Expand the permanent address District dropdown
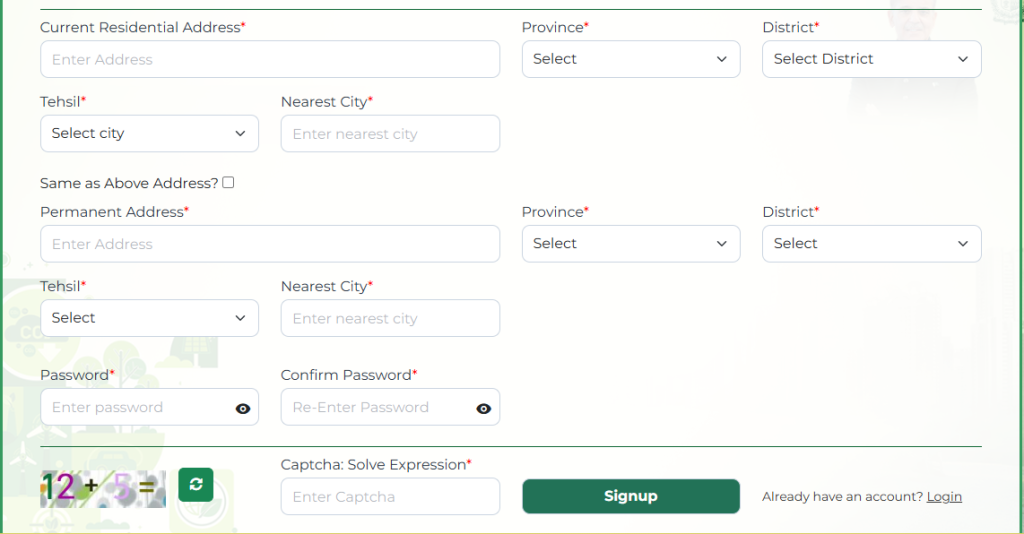The width and height of the screenshot is (1024, 534). coord(871,244)
